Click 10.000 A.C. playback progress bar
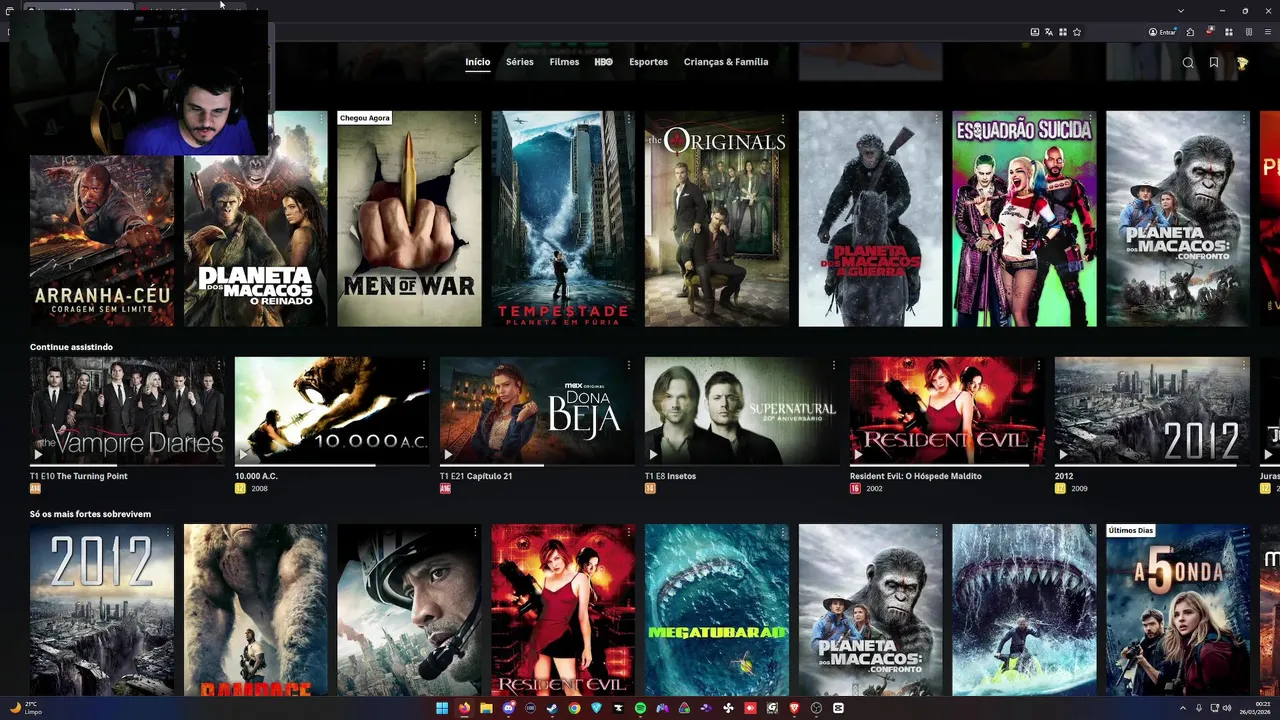Viewport: 1280px width, 720px height. 332,465
